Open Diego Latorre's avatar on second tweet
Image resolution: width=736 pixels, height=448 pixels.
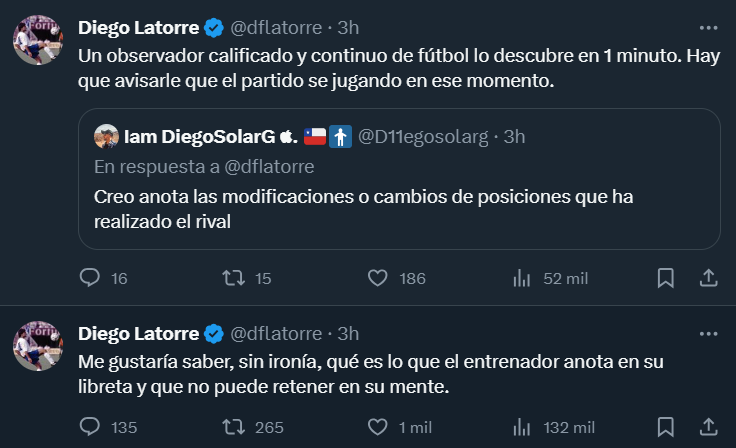pos(39,347)
